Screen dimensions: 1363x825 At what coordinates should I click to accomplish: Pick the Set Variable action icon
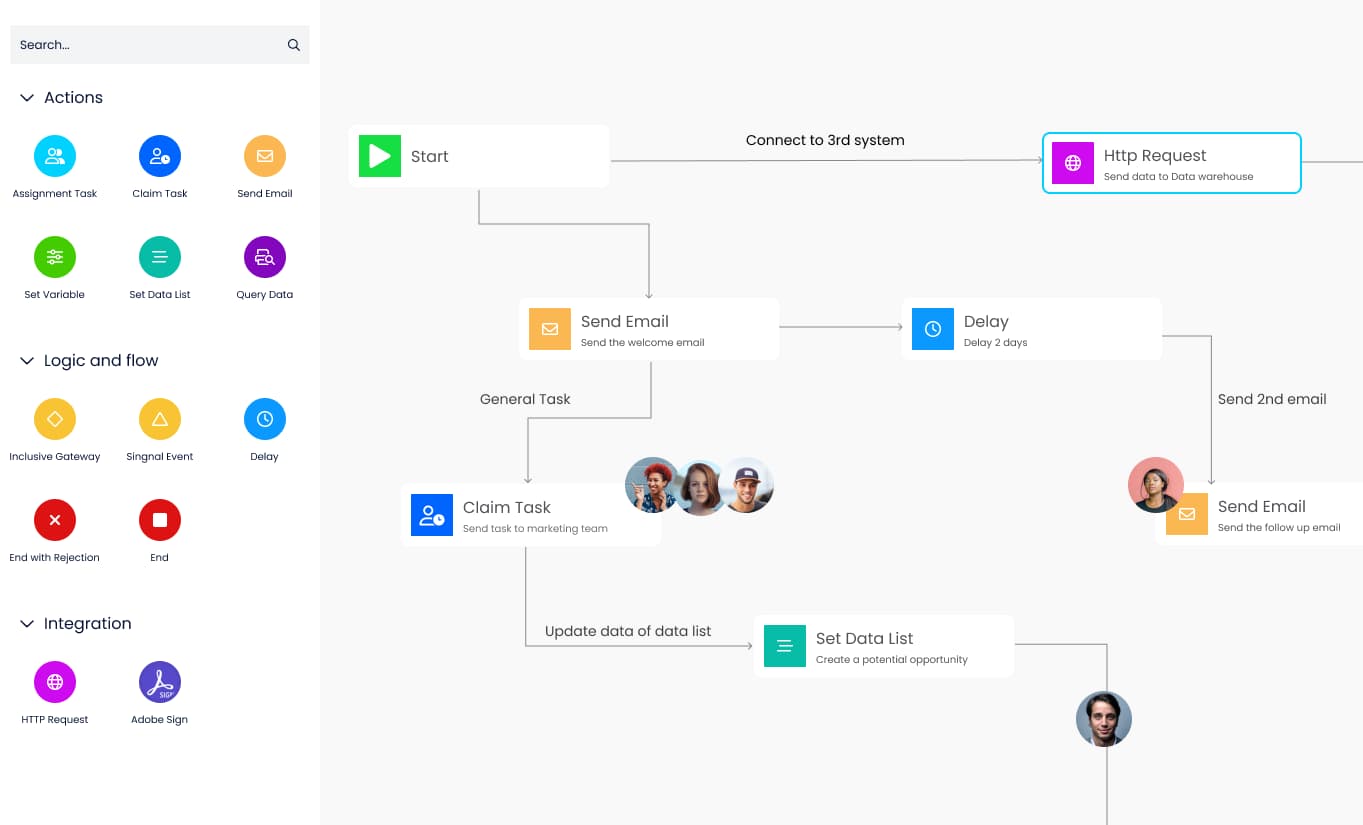click(55, 257)
